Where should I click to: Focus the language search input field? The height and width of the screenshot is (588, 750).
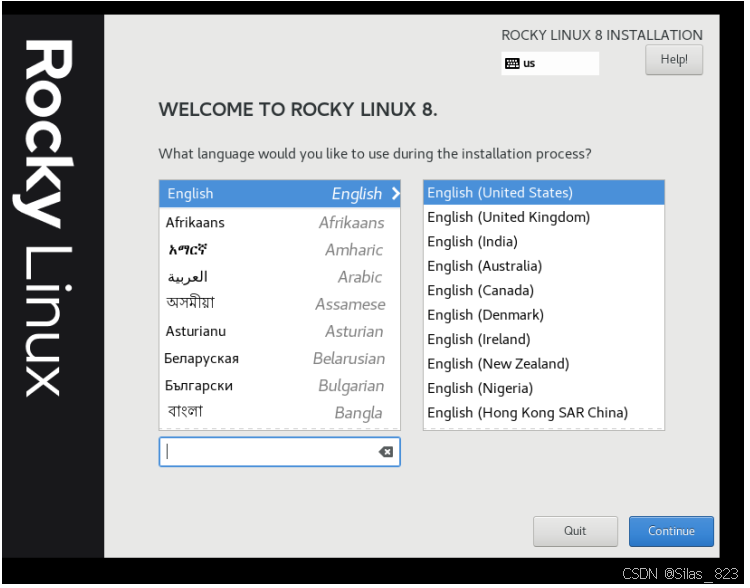pos(281,454)
